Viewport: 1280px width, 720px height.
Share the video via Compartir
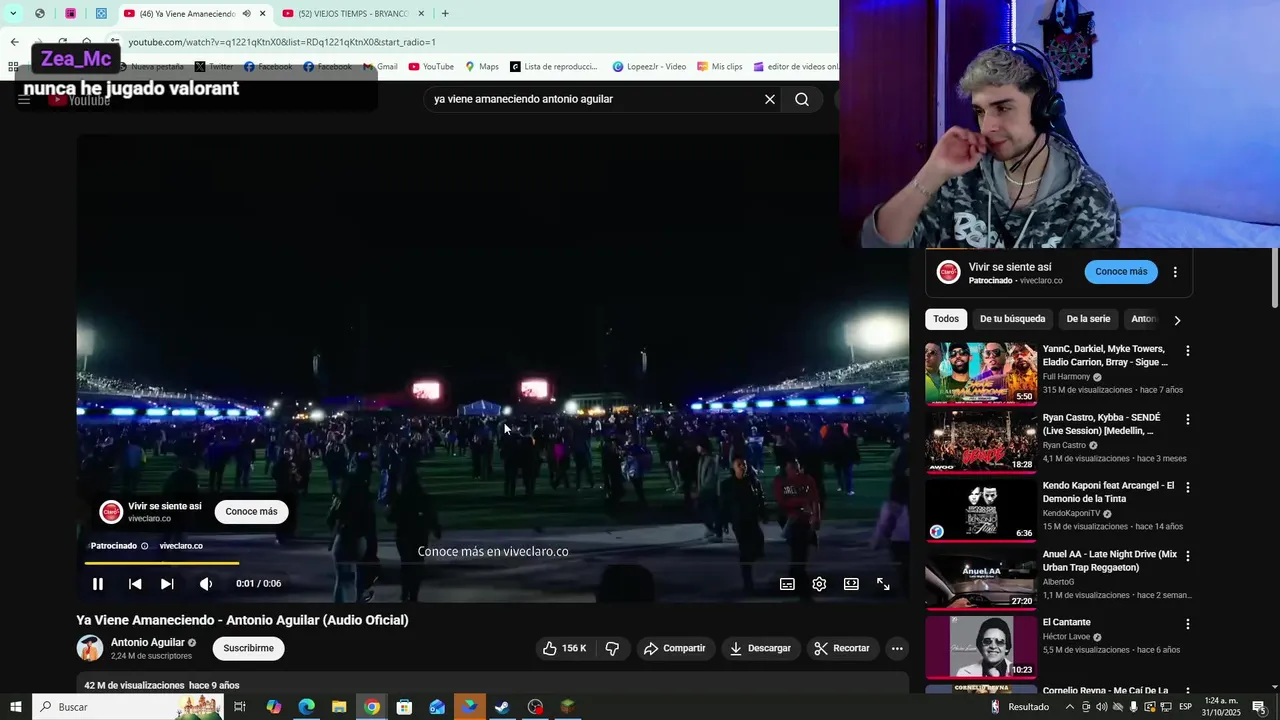tap(675, 648)
